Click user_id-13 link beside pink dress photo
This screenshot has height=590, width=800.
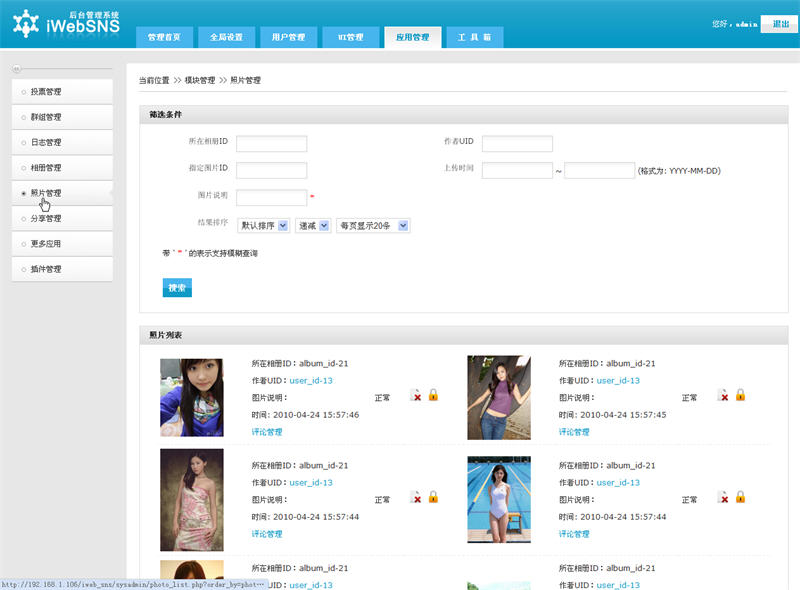pyautogui.click(x=311, y=483)
